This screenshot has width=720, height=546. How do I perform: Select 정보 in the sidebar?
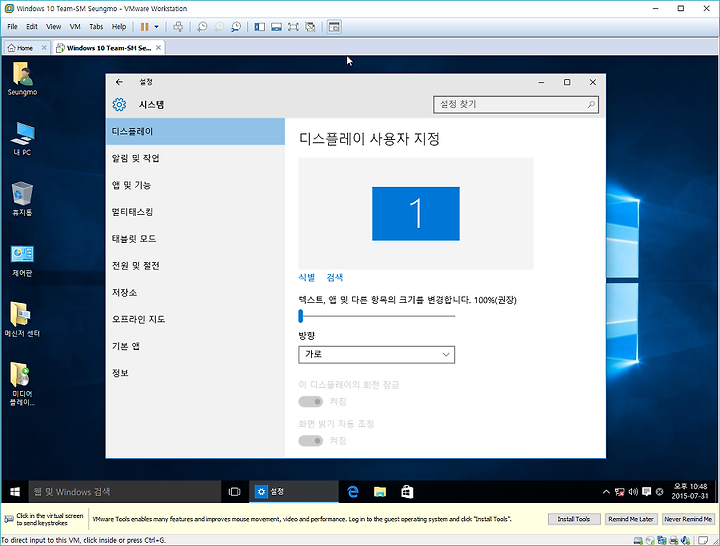[195, 373]
